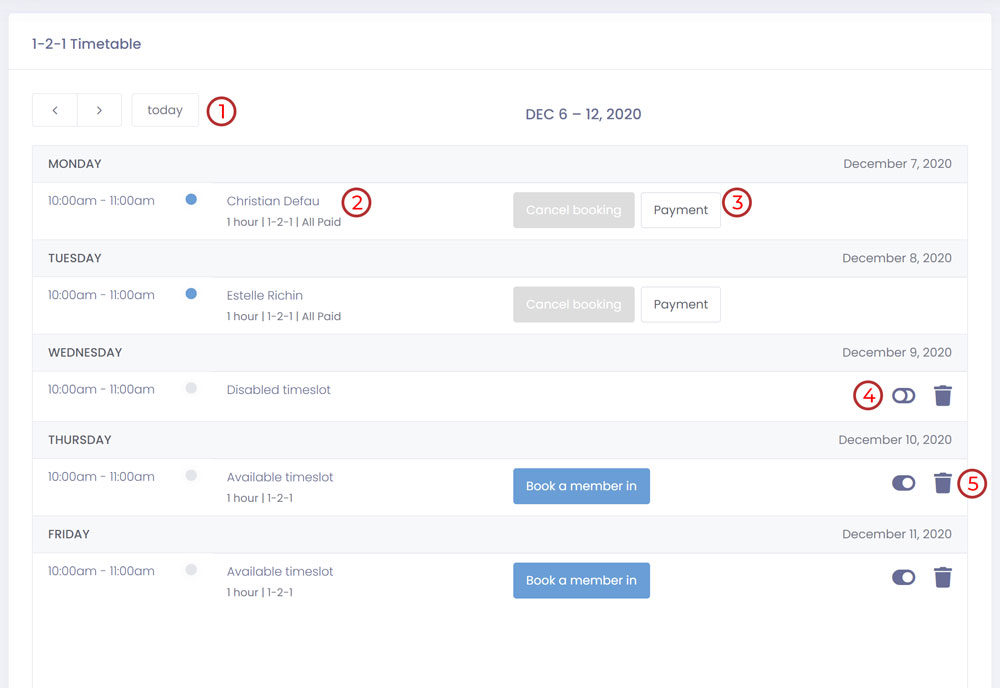This screenshot has height=688, width=1000.
Task: Disable the Friday timeslot toggle
Action: point(903,577)
